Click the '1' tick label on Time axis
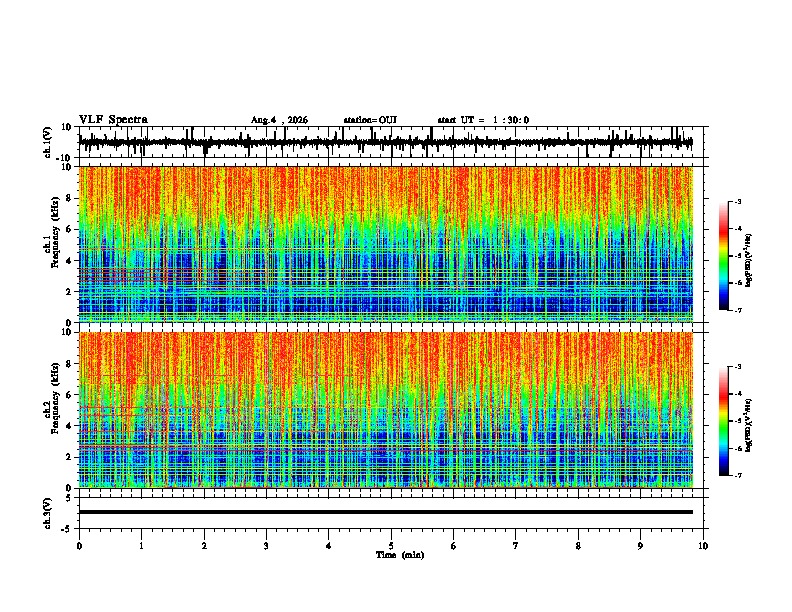The height and width of the screenshot is (612, 792). coord(141,546)
